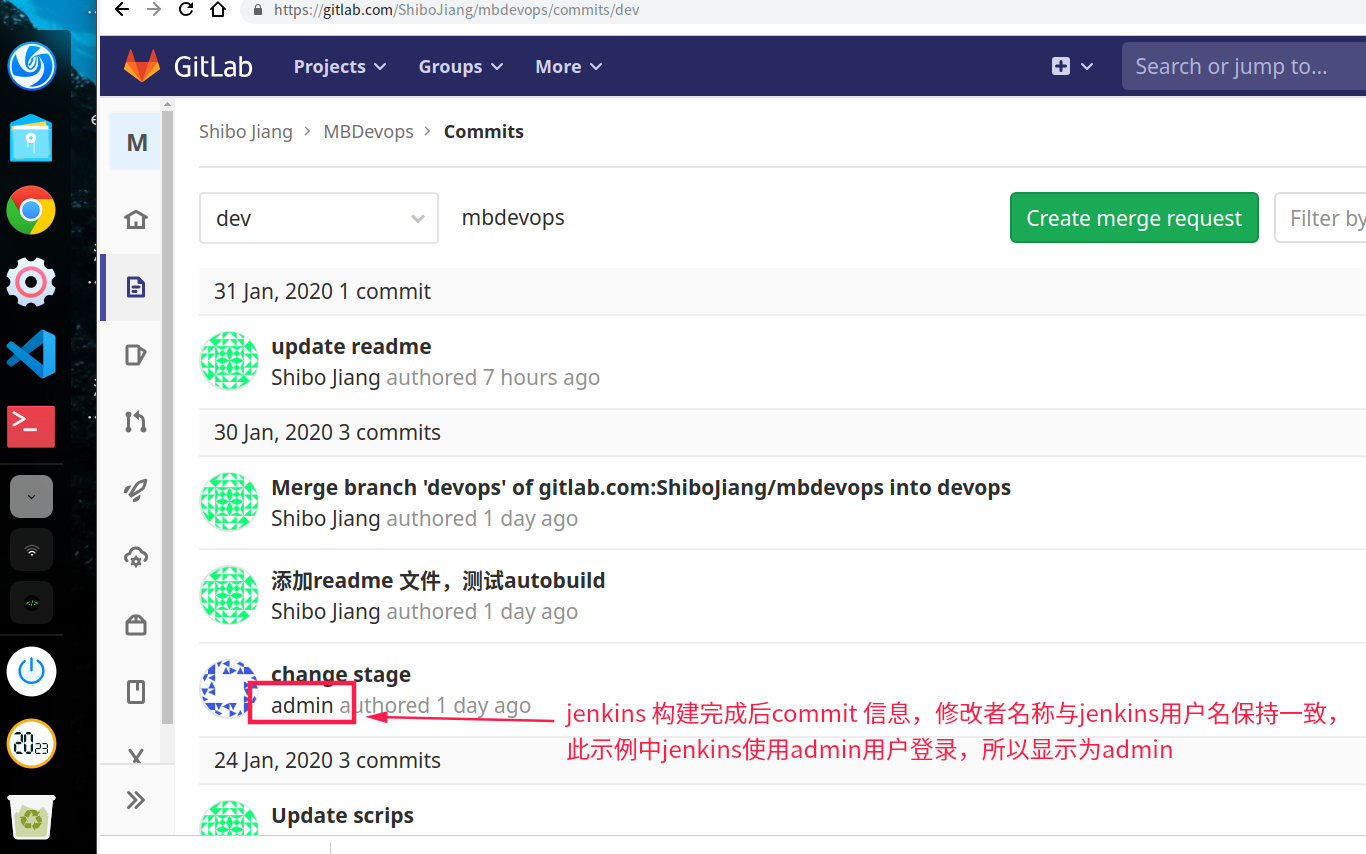Click the blue avatar beside 'change stage'
Viewport: 1366px width, 854px height.
pos(230,689)
